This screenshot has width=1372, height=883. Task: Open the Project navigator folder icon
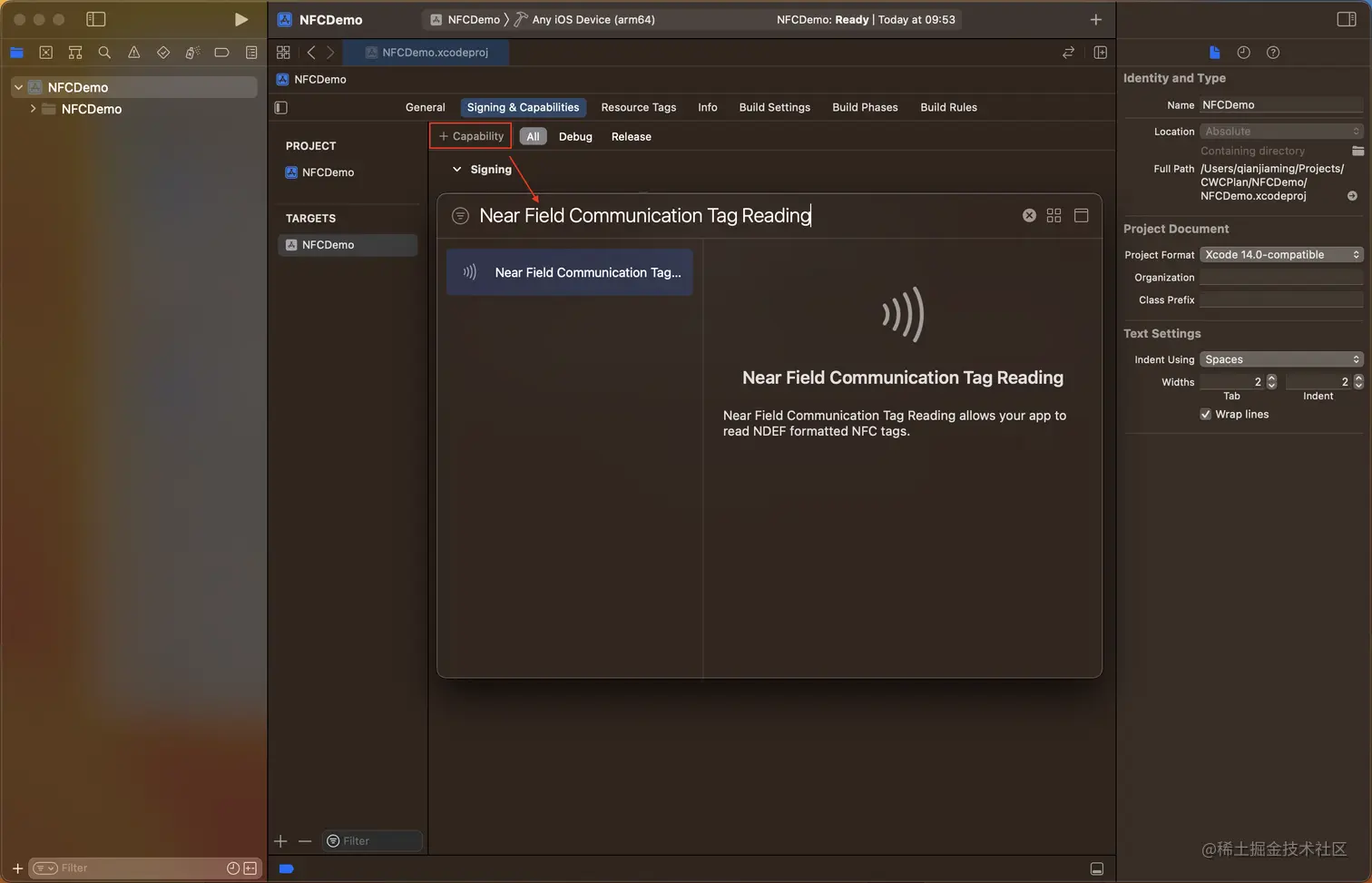point(16,53)
